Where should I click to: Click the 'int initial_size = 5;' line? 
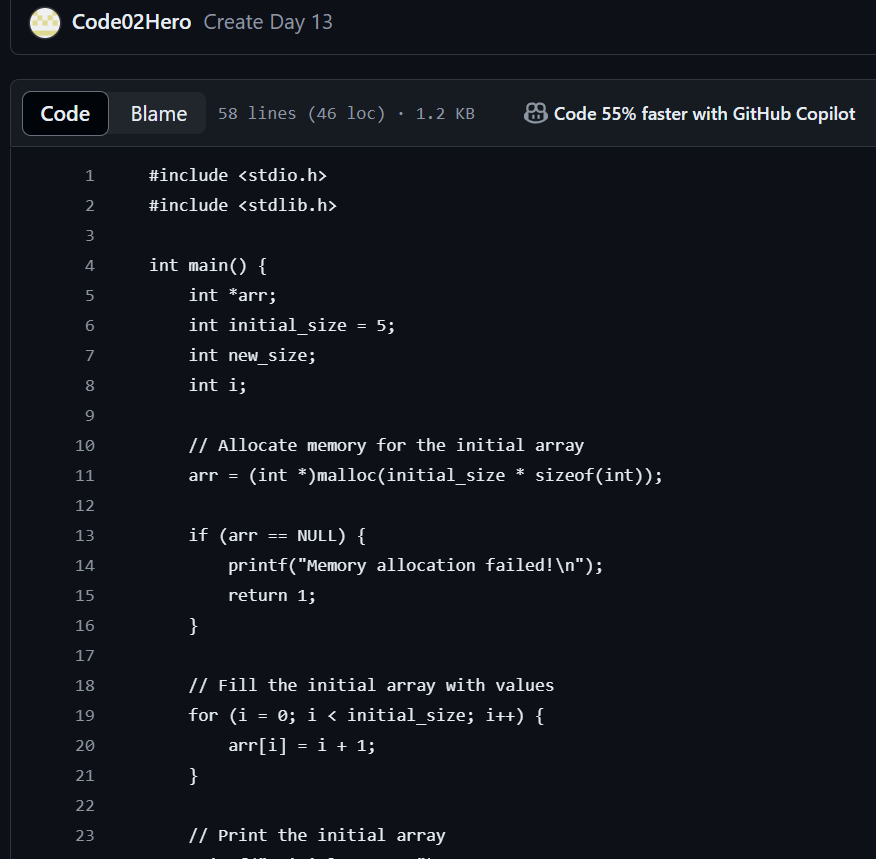(x=292, y=325)
